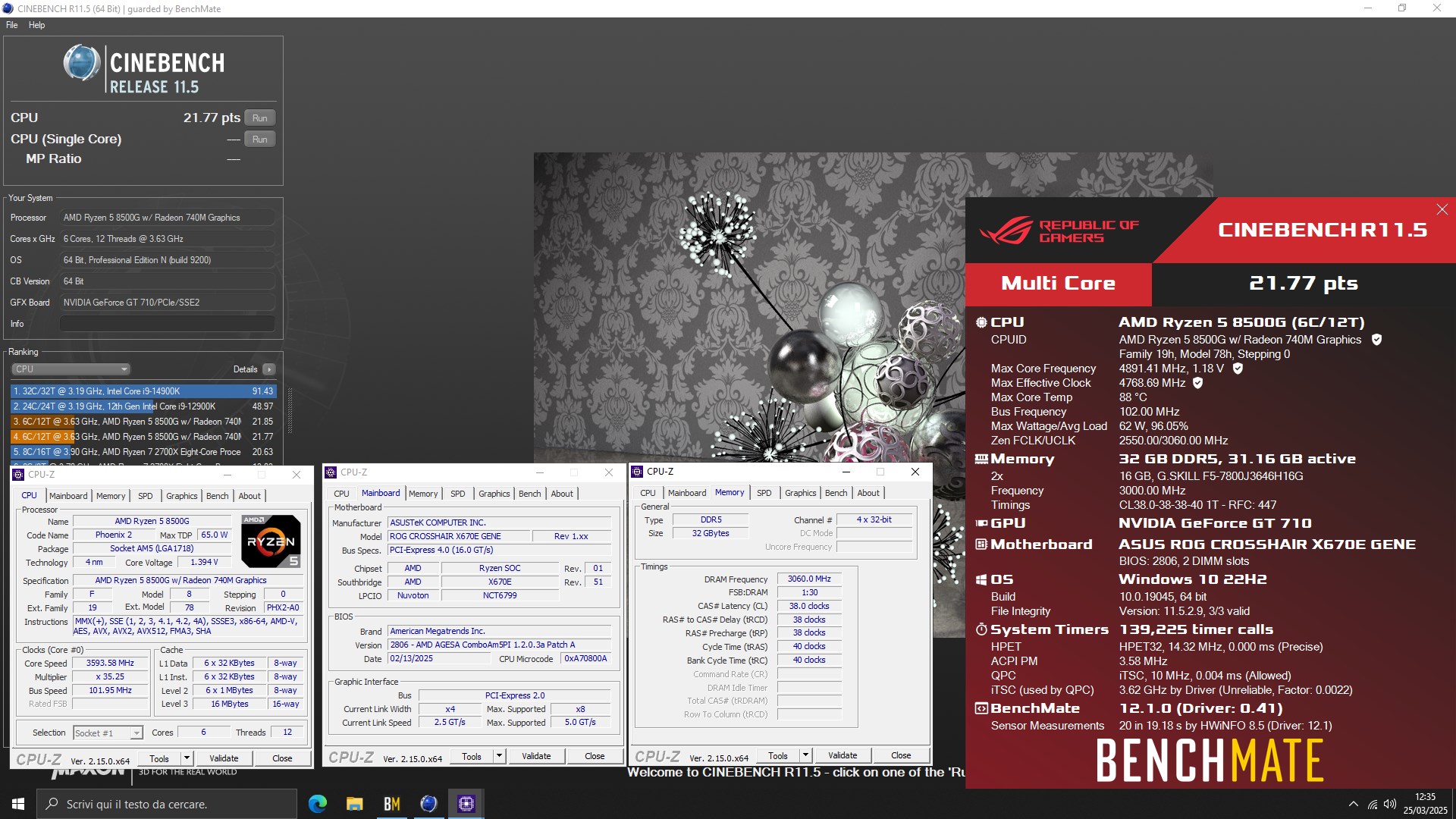Select ranking entry Ryzen 5 8500G scoring 21.85
The height and width of the screenshot is (819, 1456).
pos(143,422)
